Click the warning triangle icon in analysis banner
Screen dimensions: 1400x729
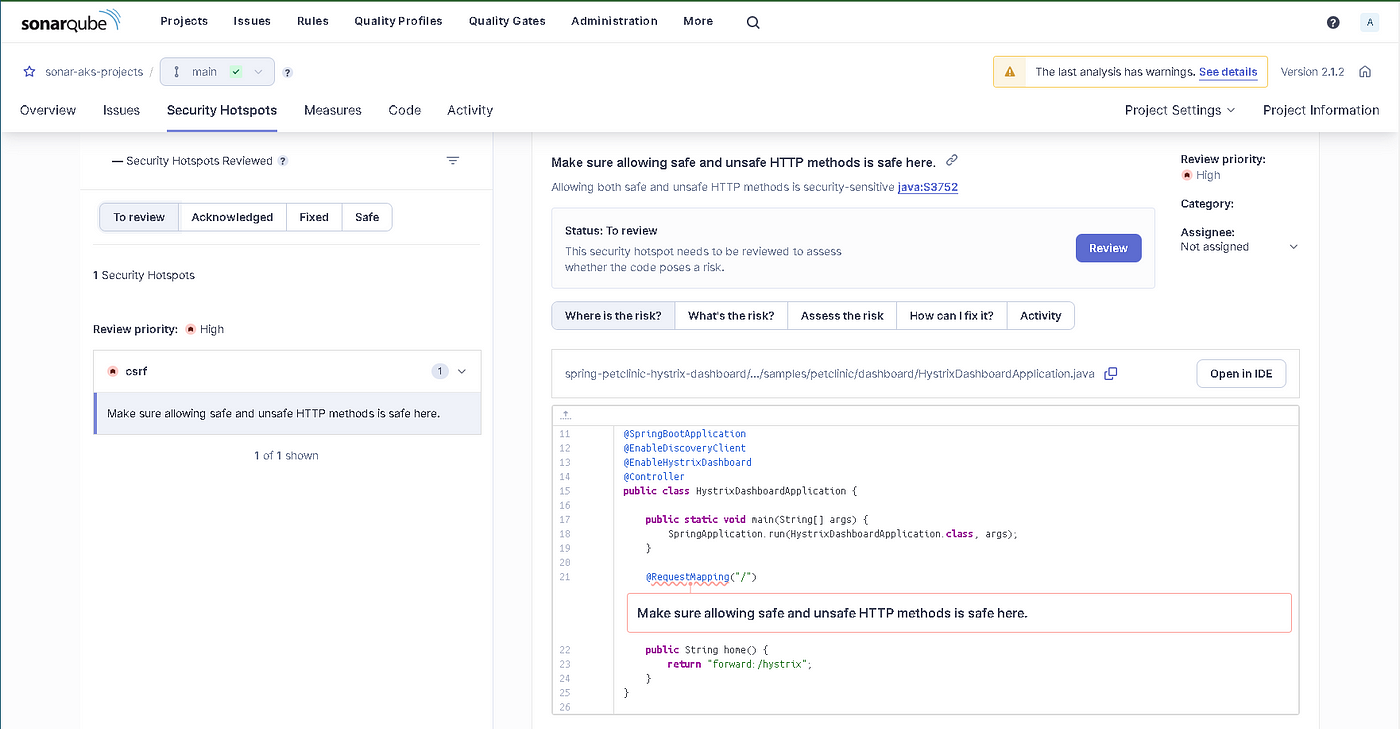[1010, 72]
